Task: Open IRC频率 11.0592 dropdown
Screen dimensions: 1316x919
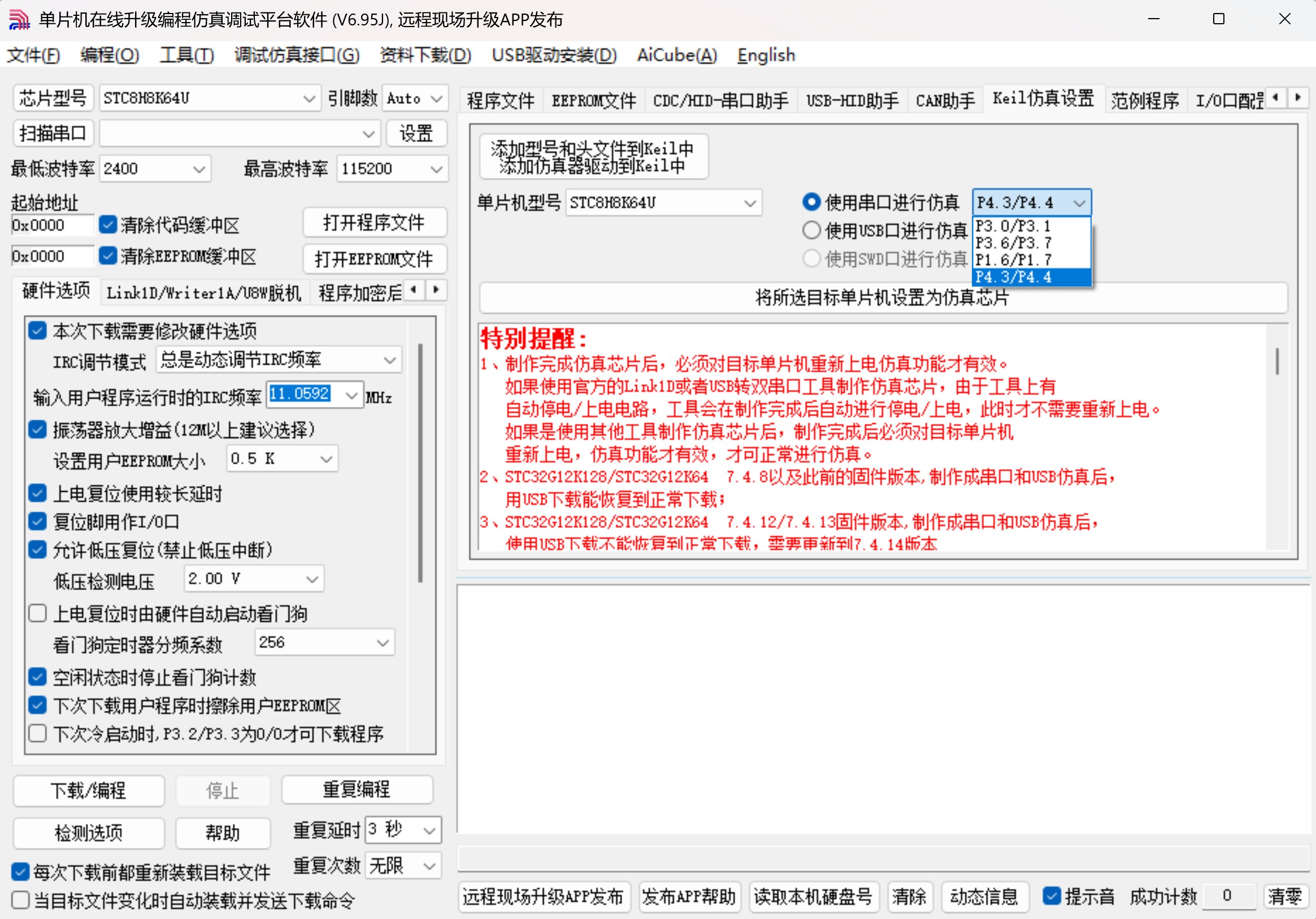Action: pyautogui.click(x=352, y=395)
